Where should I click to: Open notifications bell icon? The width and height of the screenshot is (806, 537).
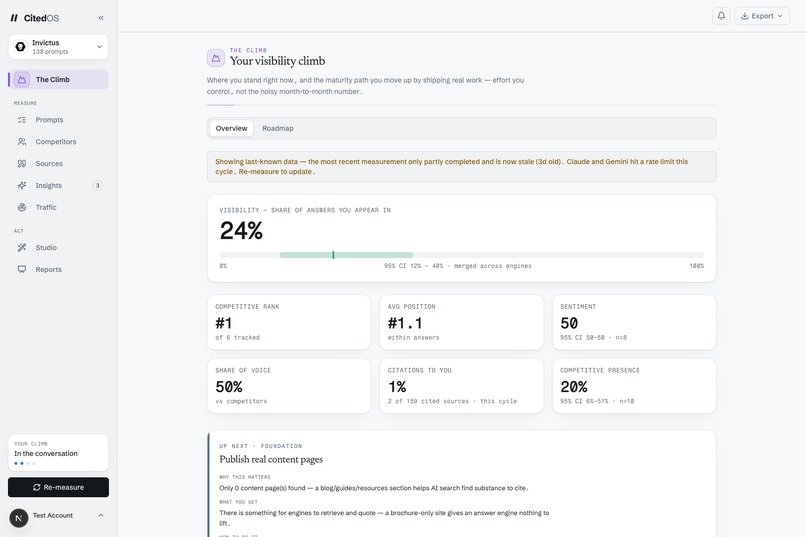pyautogui.click(x=721, y=16)
